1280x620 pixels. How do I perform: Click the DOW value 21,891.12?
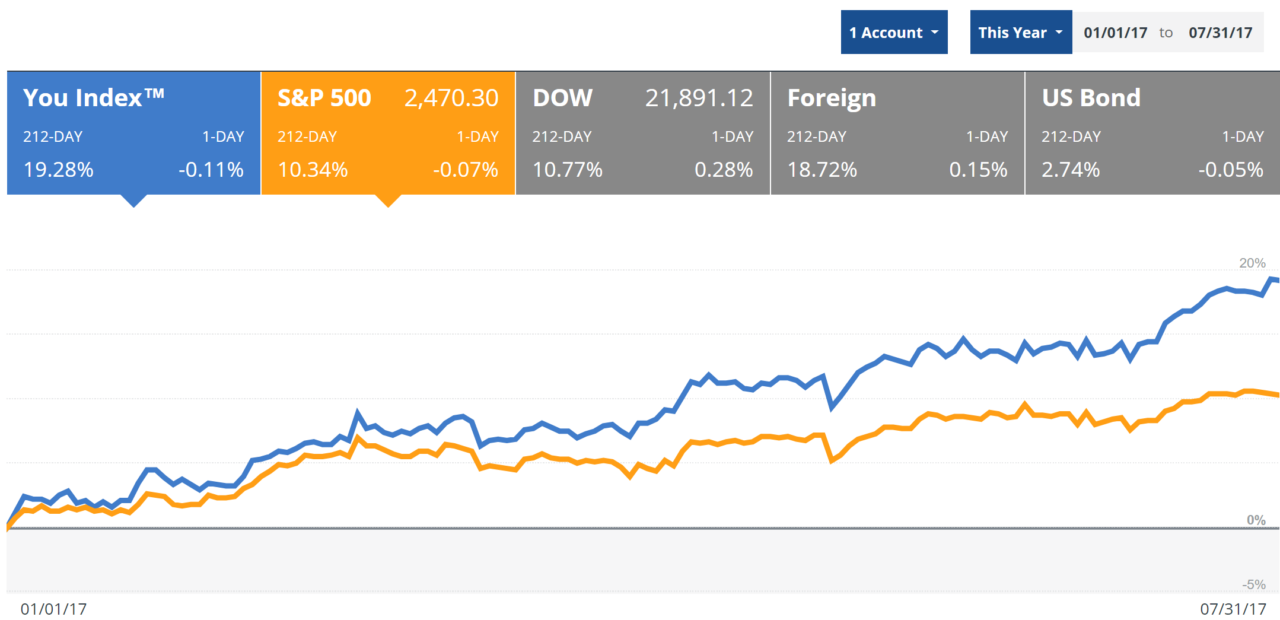(697, 98)
